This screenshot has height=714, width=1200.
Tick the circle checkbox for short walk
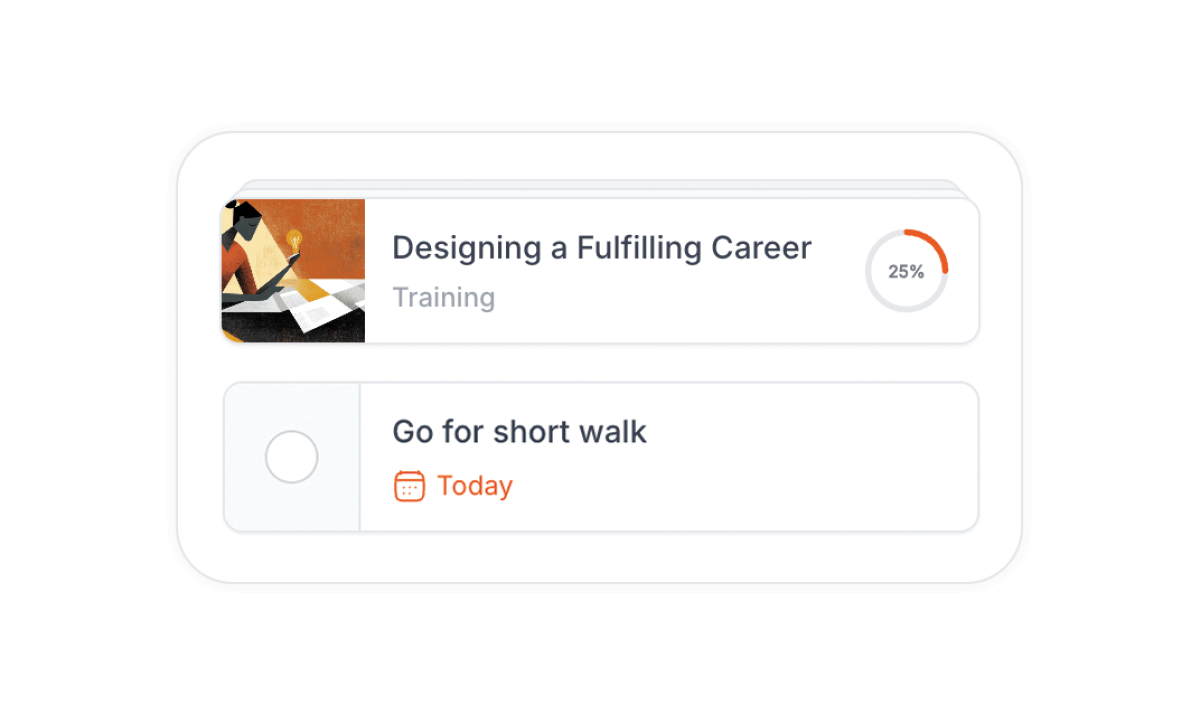[291, 458]
